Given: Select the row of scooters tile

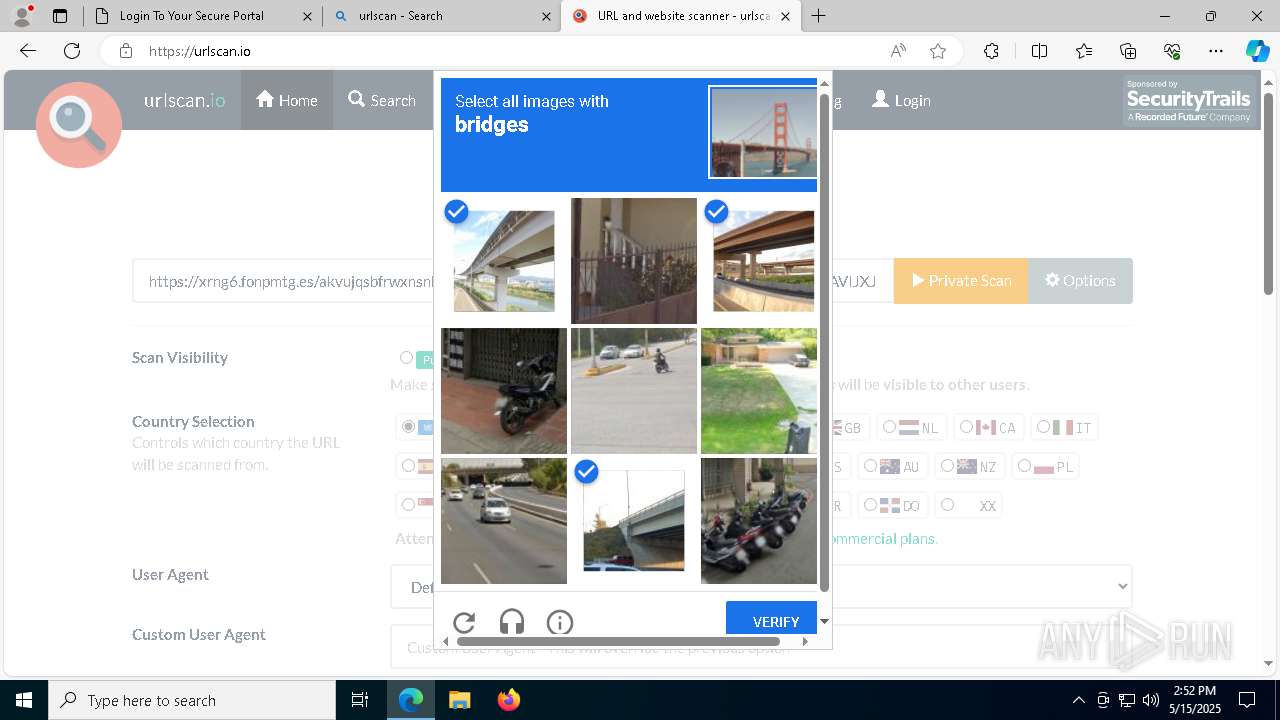Looking at the screenshot, I should [759, 521].
